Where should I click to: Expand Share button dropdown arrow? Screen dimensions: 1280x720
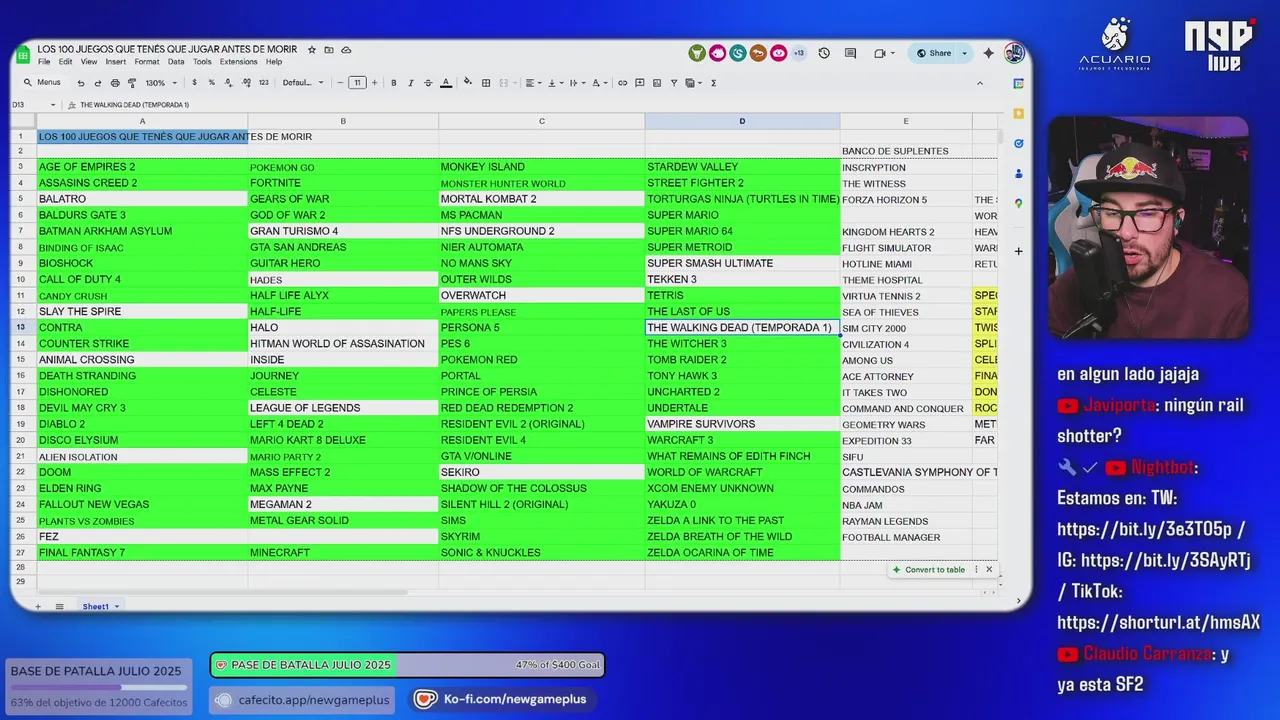964,53
